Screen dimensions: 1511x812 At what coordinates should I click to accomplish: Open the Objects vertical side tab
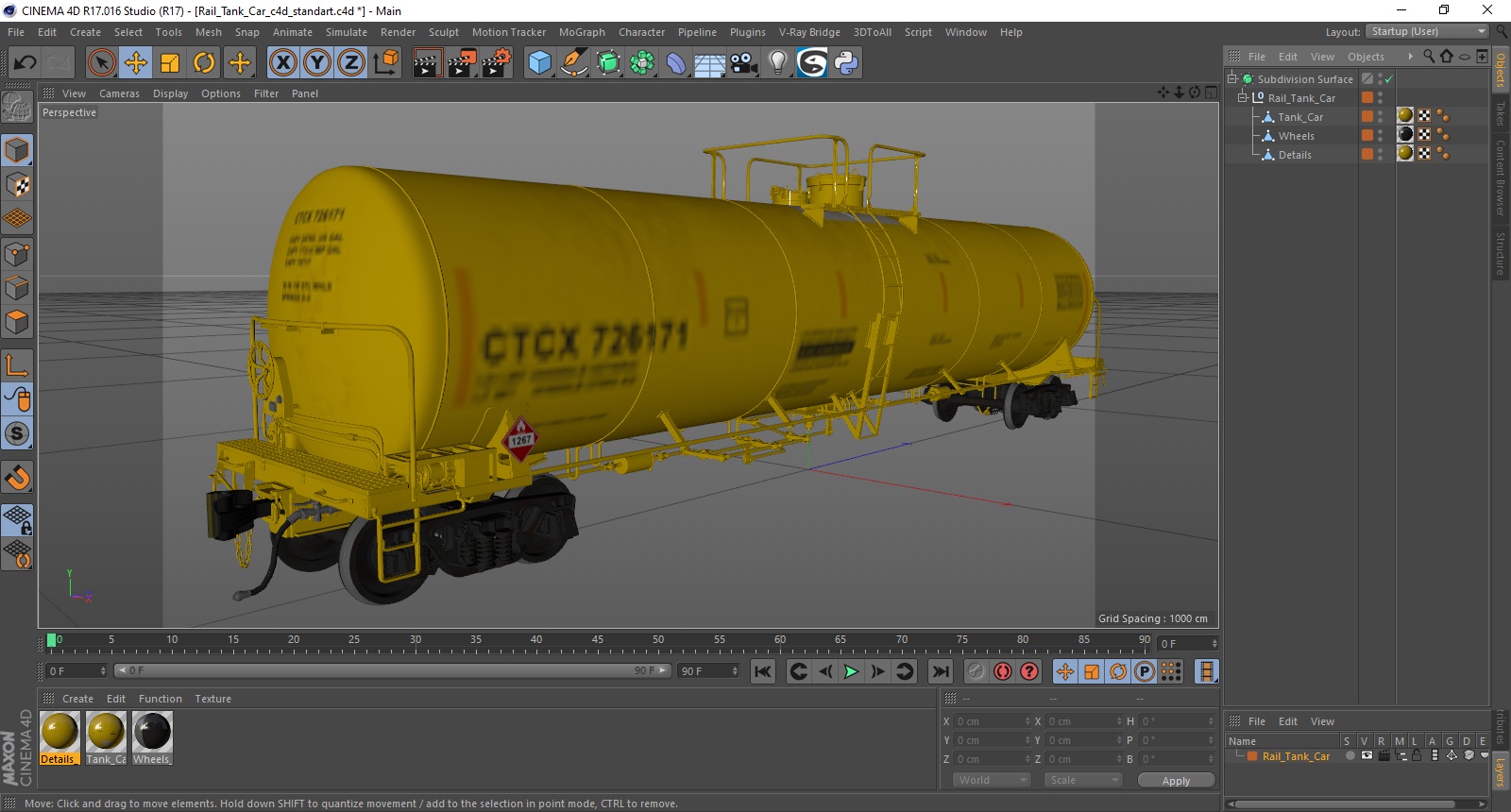(1501, 70)
